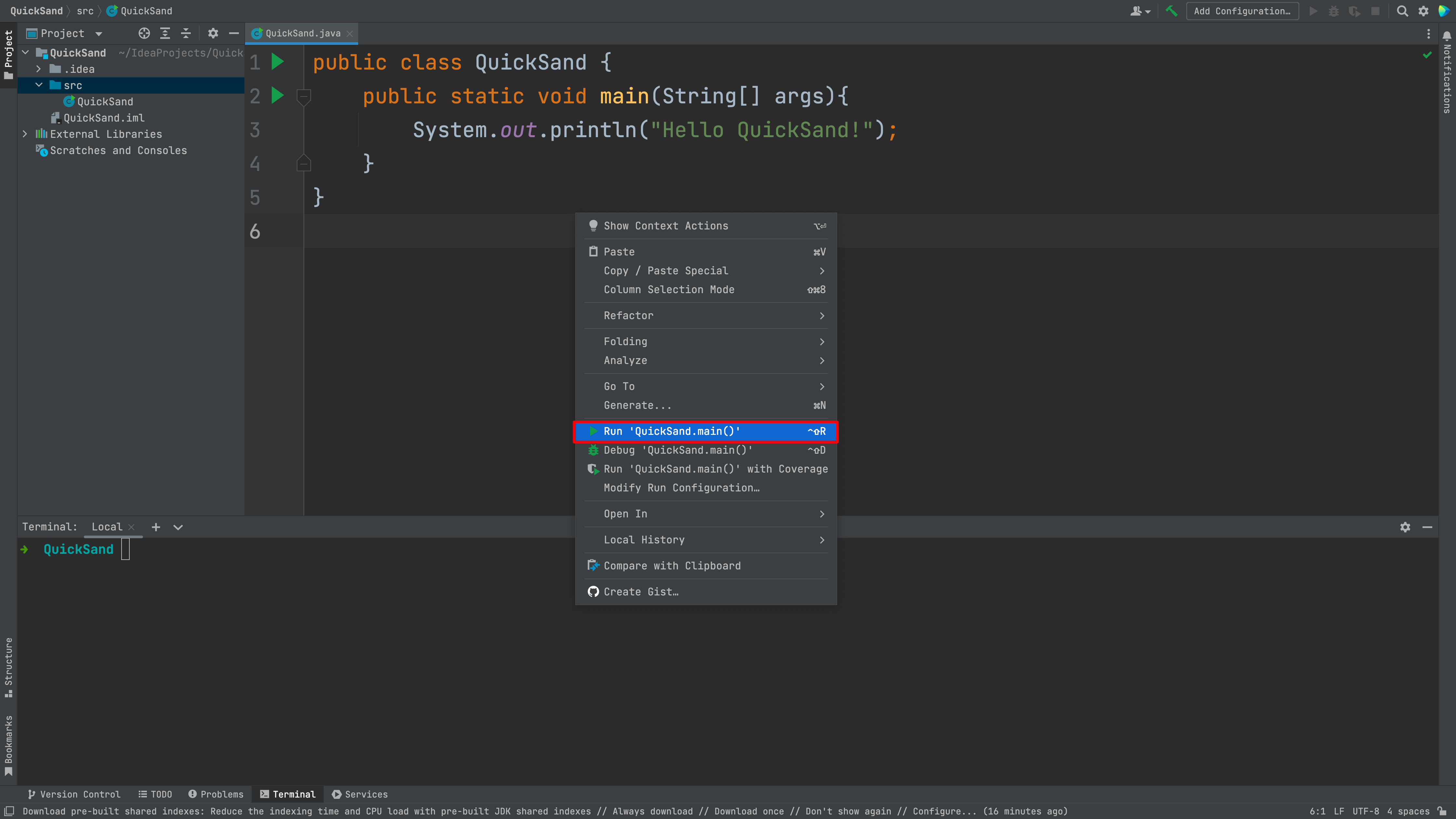Choose Paste from context menu
1456x819 pixels.
coord(706,252)
